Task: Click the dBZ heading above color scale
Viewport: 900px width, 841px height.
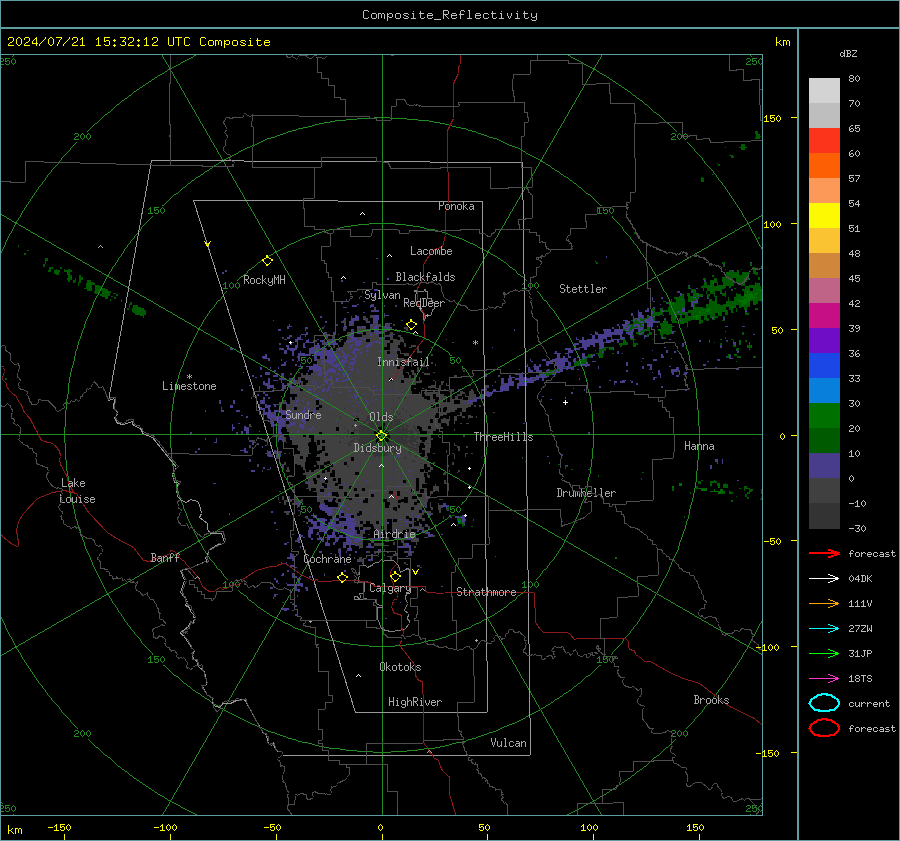Action: [x=848, y=53]
